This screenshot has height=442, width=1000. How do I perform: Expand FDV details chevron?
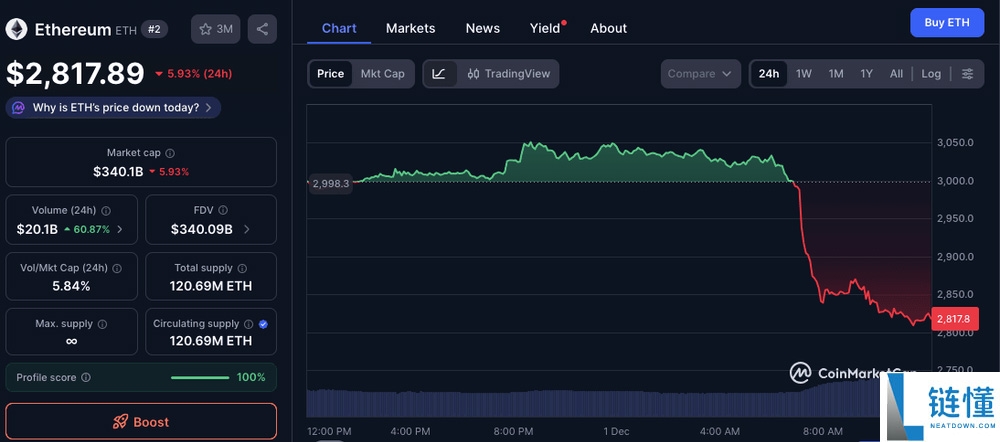pyautogui.click(x=247, y=229)
